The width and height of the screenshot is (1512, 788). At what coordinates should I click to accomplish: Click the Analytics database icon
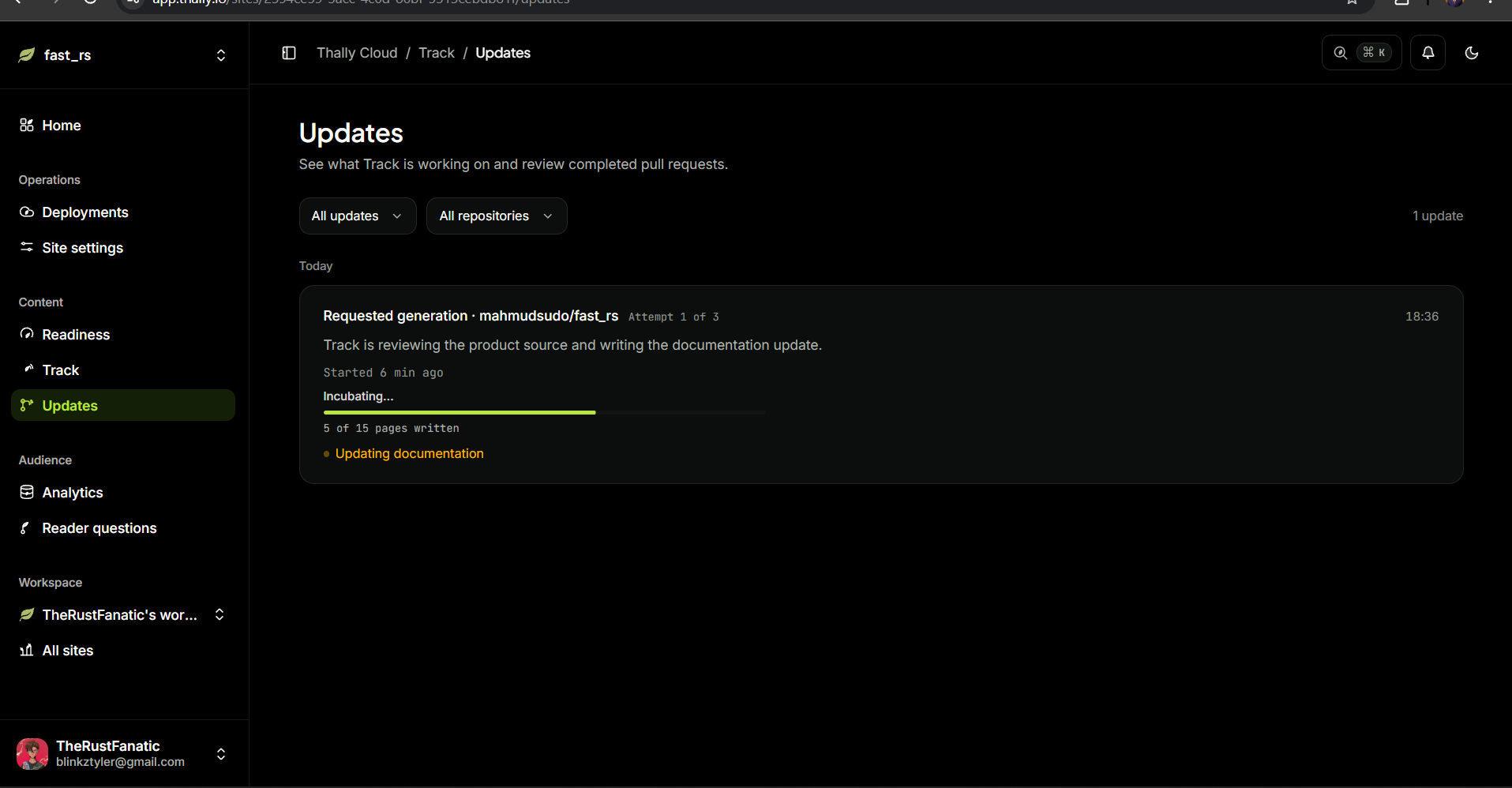click(x=27, y=492)
